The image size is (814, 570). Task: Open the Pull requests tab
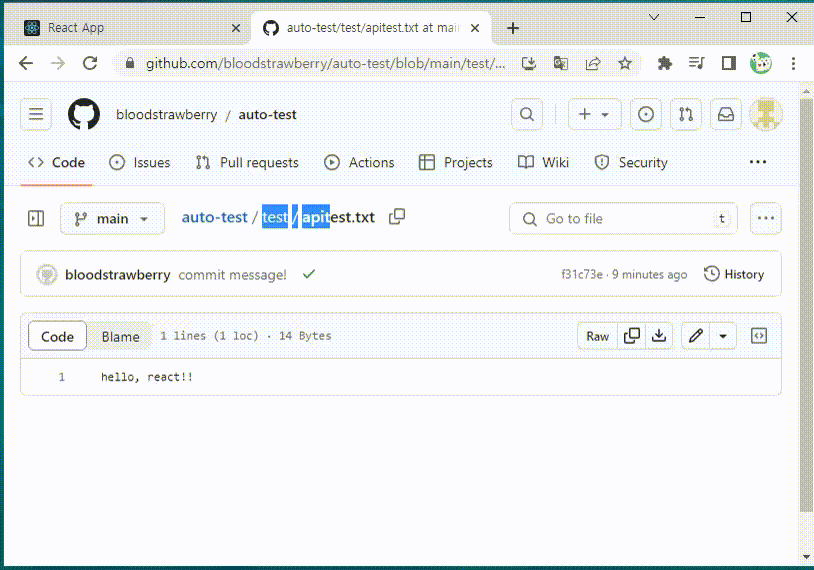coord(247,162)
